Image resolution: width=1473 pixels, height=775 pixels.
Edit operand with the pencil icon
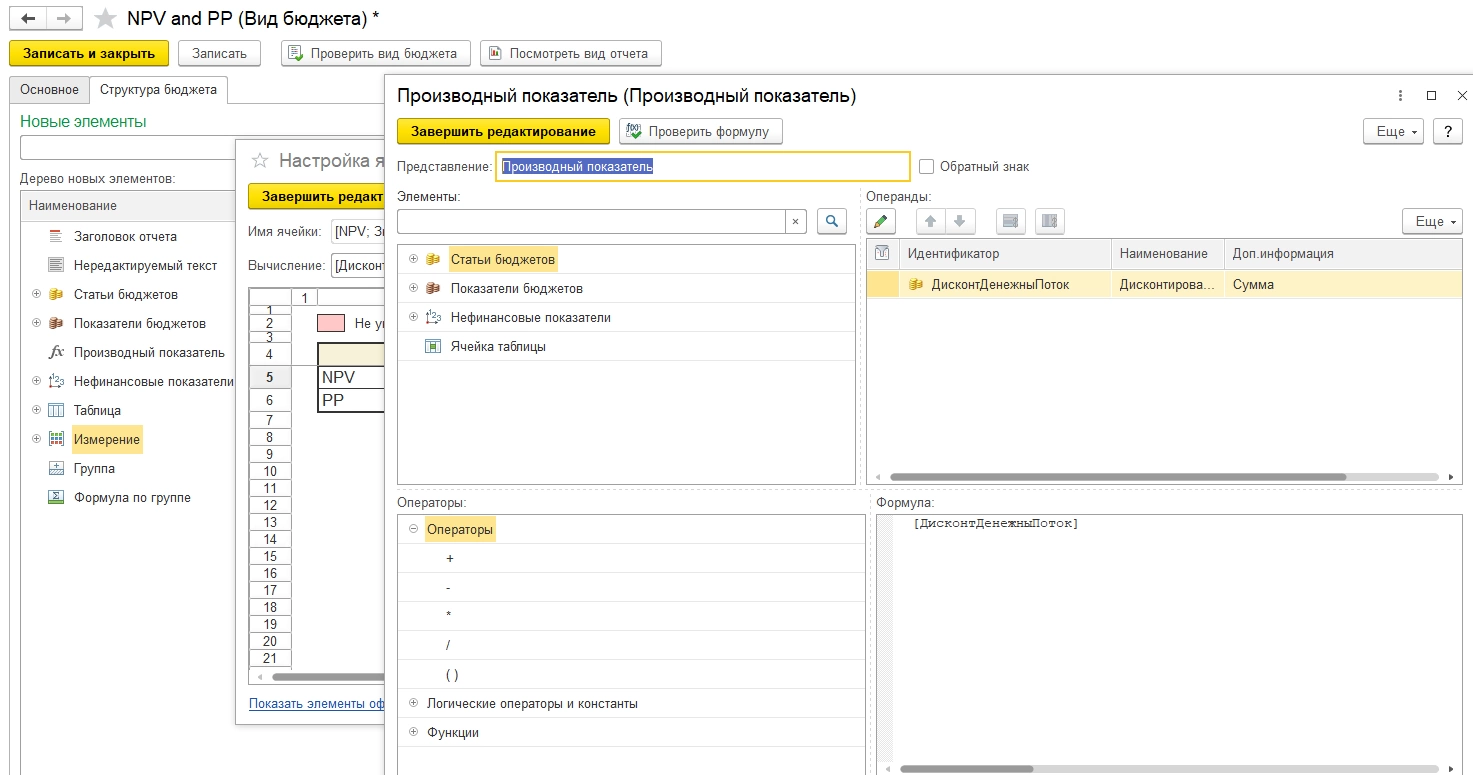click(x=880, y=221)
